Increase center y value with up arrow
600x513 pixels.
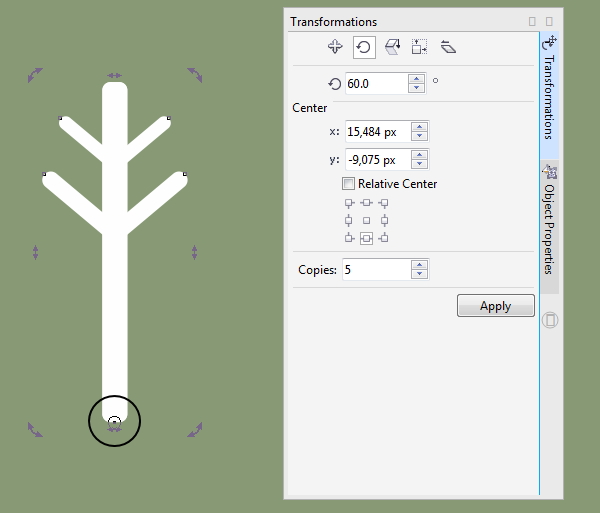pyautogui.click(x=419, y=155)
